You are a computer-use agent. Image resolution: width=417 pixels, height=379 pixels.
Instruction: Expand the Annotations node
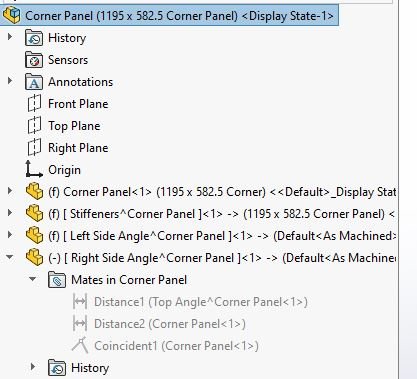coord(10,80)
